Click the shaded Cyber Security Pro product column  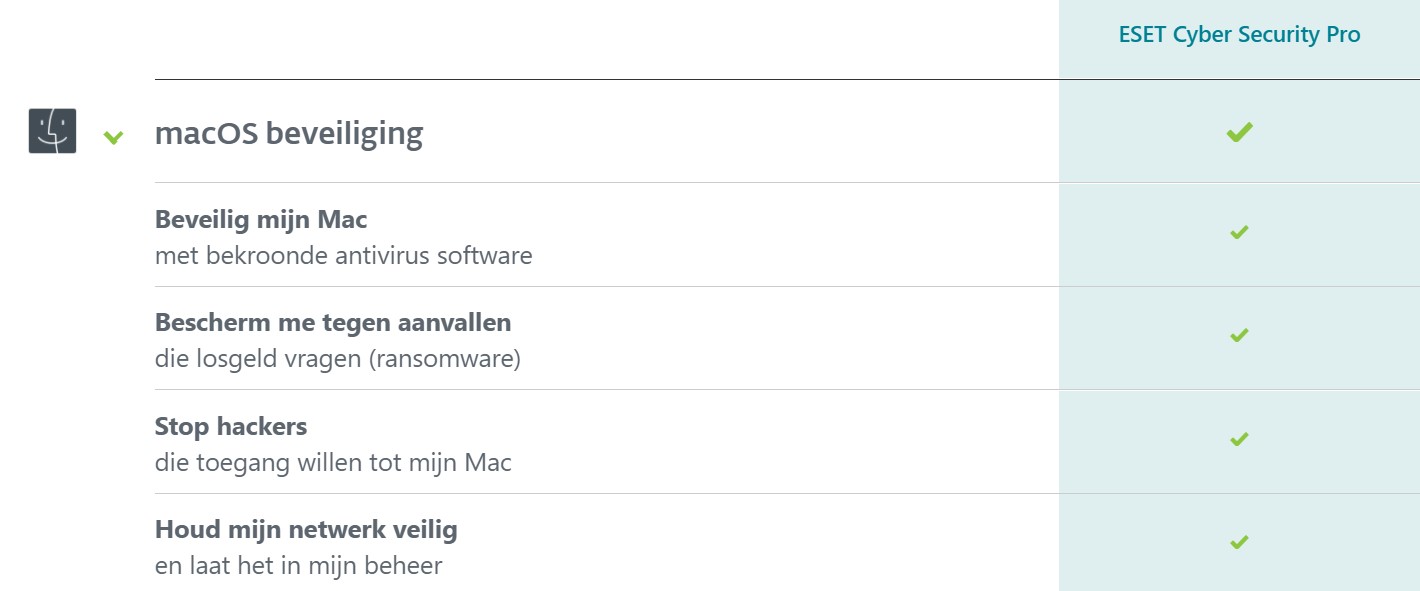pos(1239,295)
